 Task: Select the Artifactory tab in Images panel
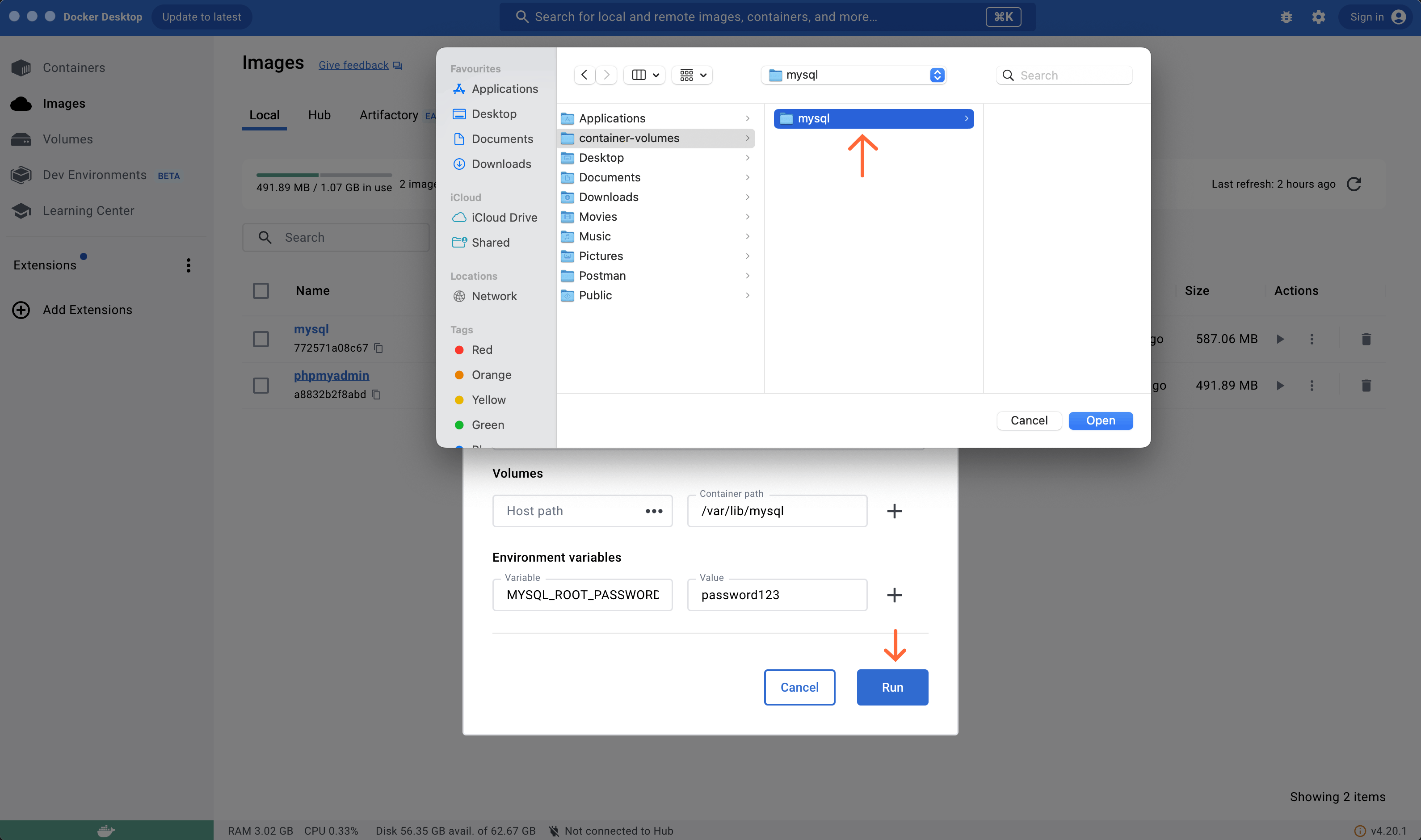point(388,114)
